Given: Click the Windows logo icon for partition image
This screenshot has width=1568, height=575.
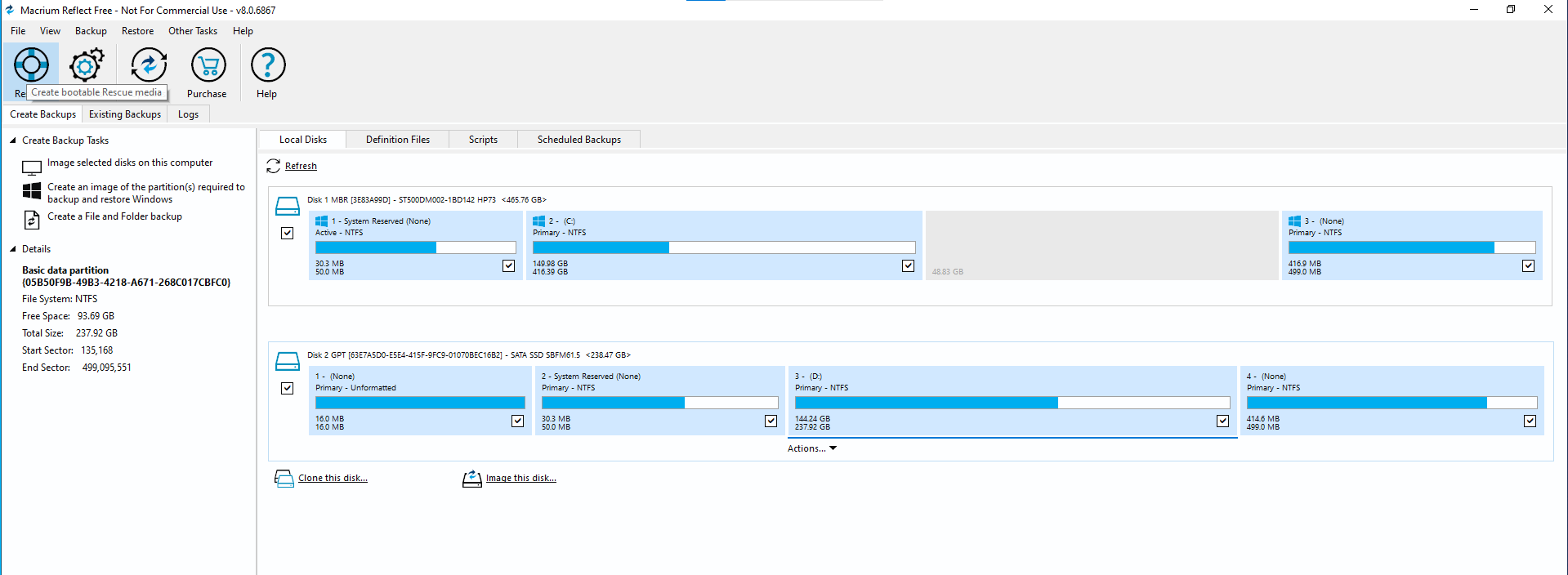Looking at the screenshot, I should [32, 191].
